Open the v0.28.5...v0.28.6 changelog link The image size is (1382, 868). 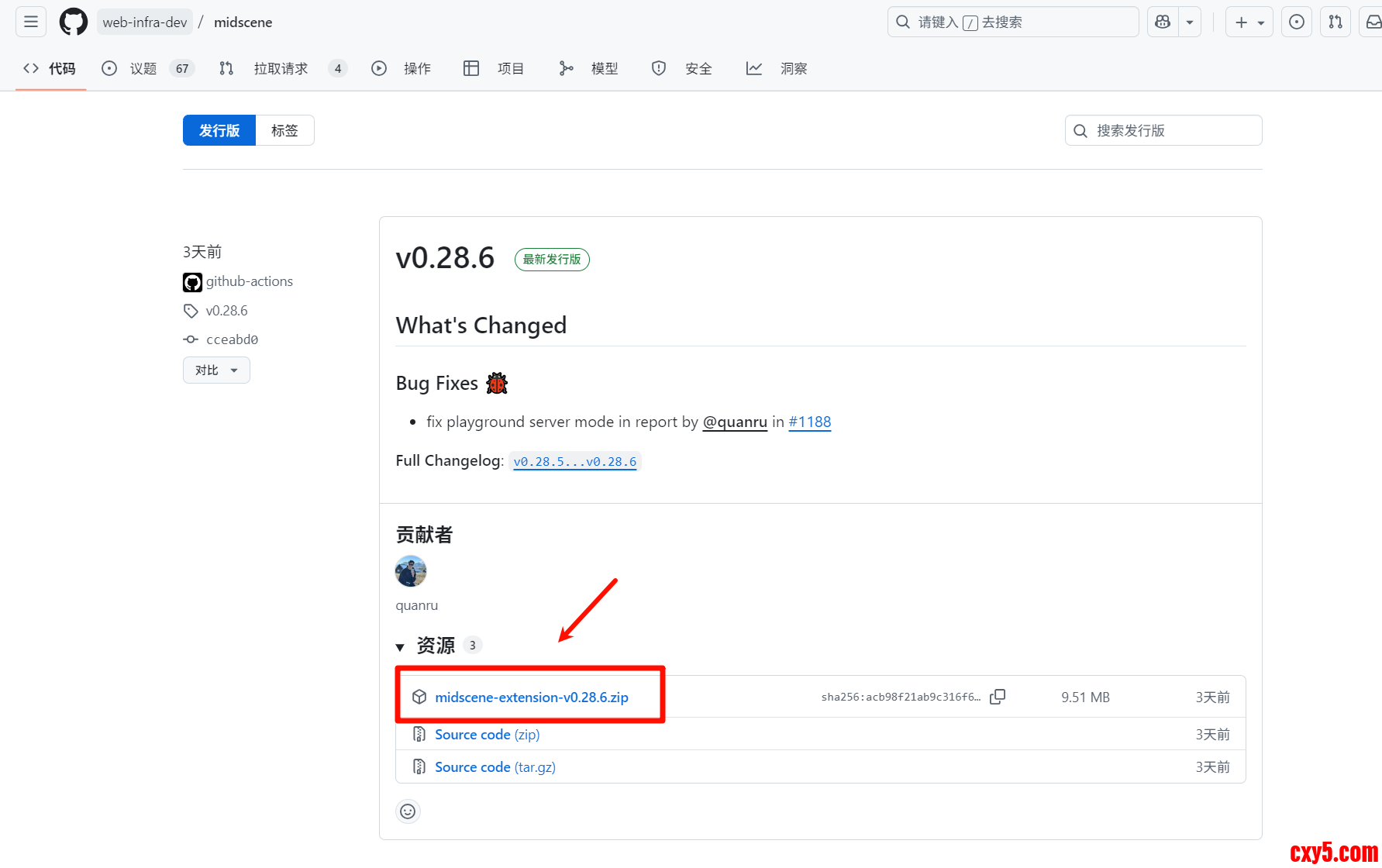(x=574, y=461)
